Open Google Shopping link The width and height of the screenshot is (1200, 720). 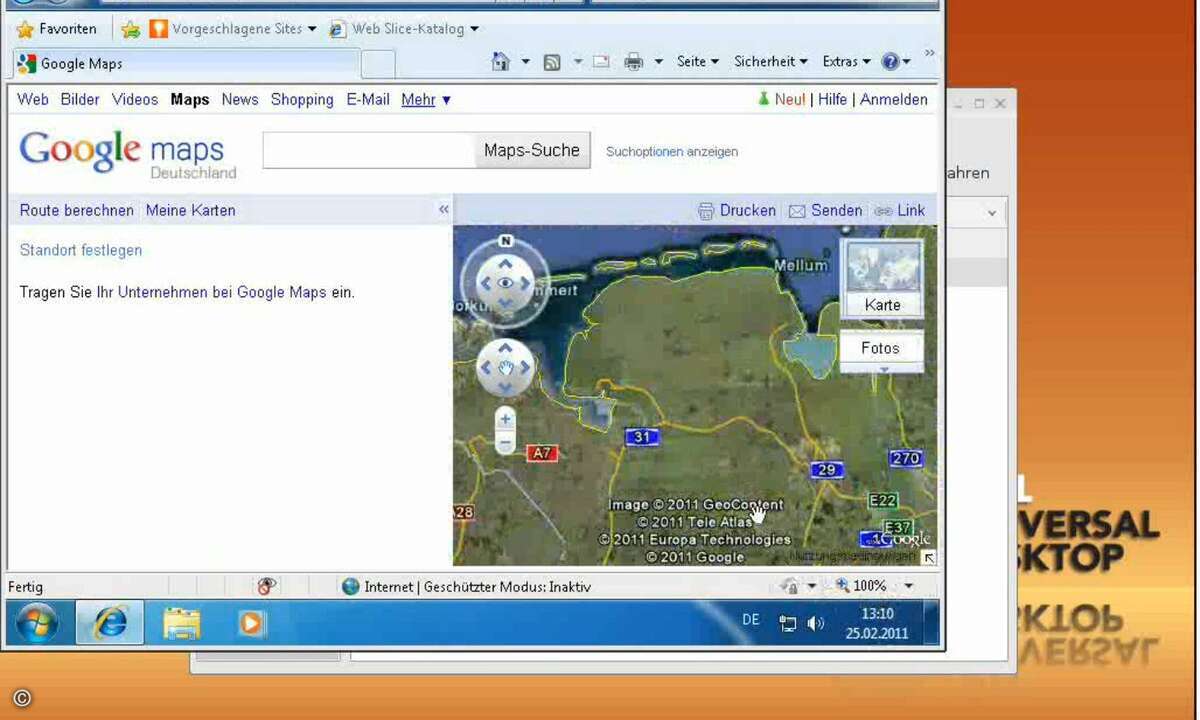coord(302,100)
